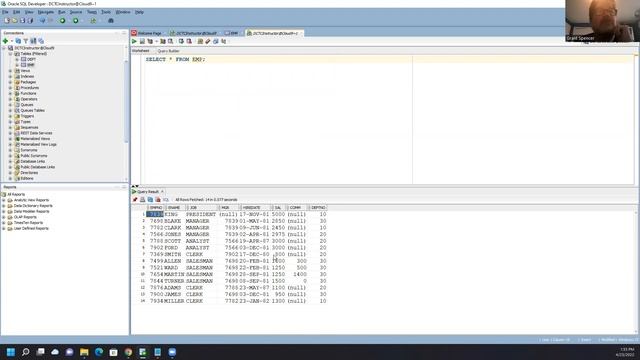Click New file icon in main toolbar

(7, 20)
